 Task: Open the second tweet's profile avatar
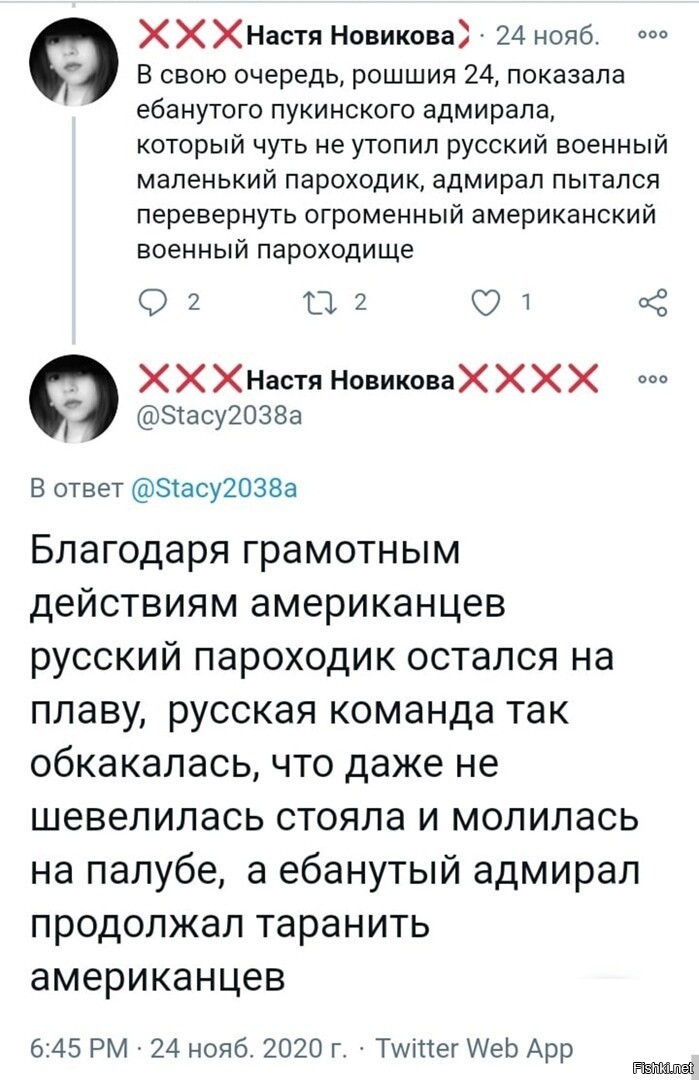73,398
